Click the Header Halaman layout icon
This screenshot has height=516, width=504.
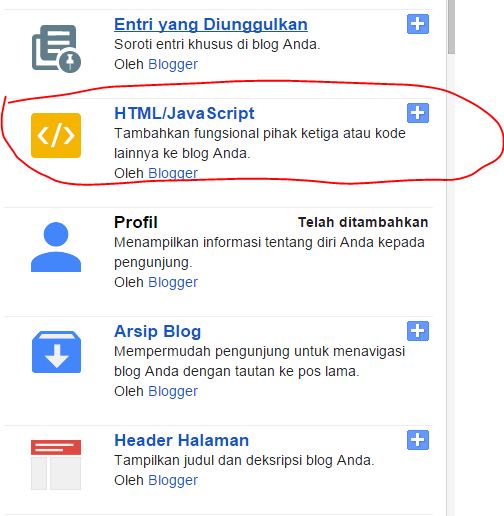tap(56, 465)
